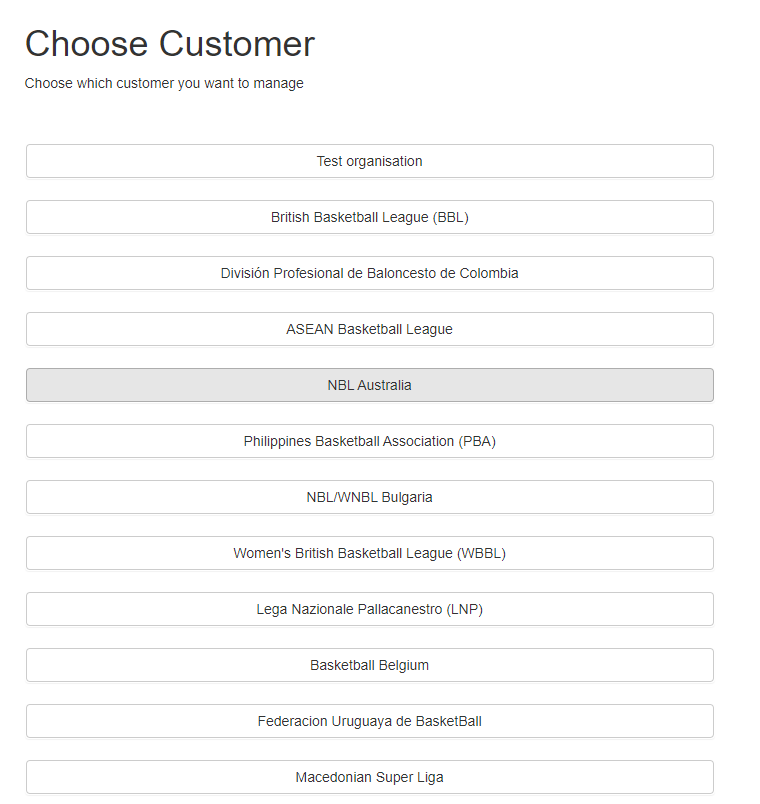Manage the NBL/WNBL Bulgaria customer
Image resolution: width=760 pixels, height=804 pixels.
pyautogui.click(x=369, y=497)
